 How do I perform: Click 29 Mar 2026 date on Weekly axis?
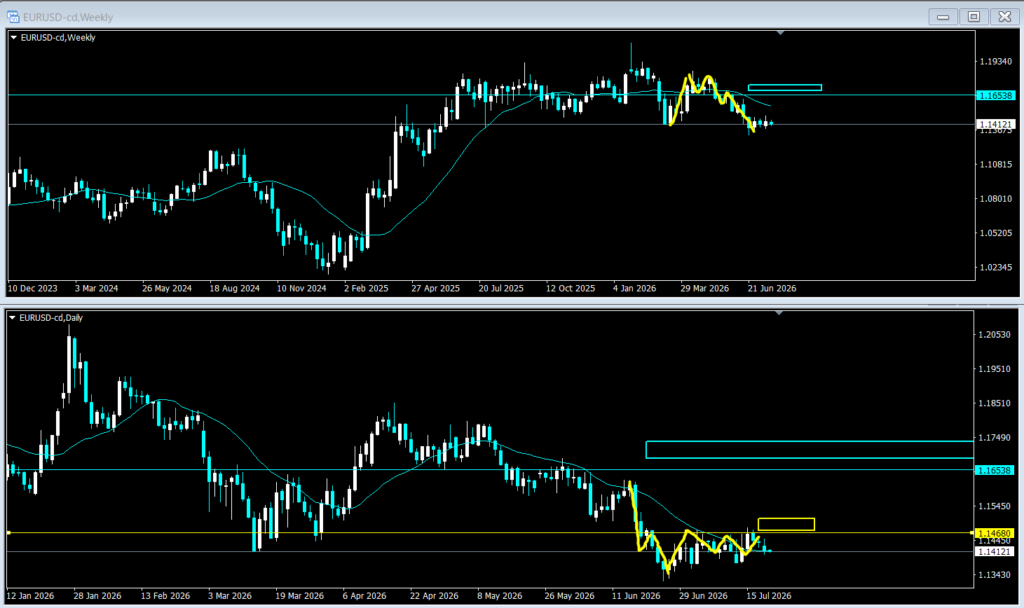tap(705, 288)
